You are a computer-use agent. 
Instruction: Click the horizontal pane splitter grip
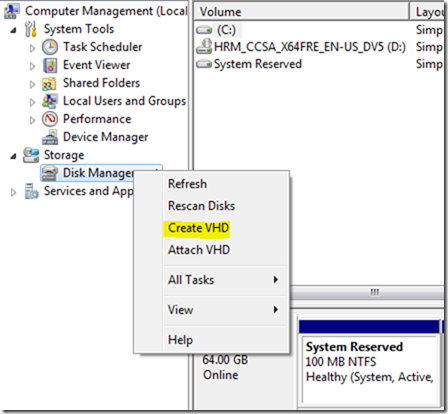375,292
